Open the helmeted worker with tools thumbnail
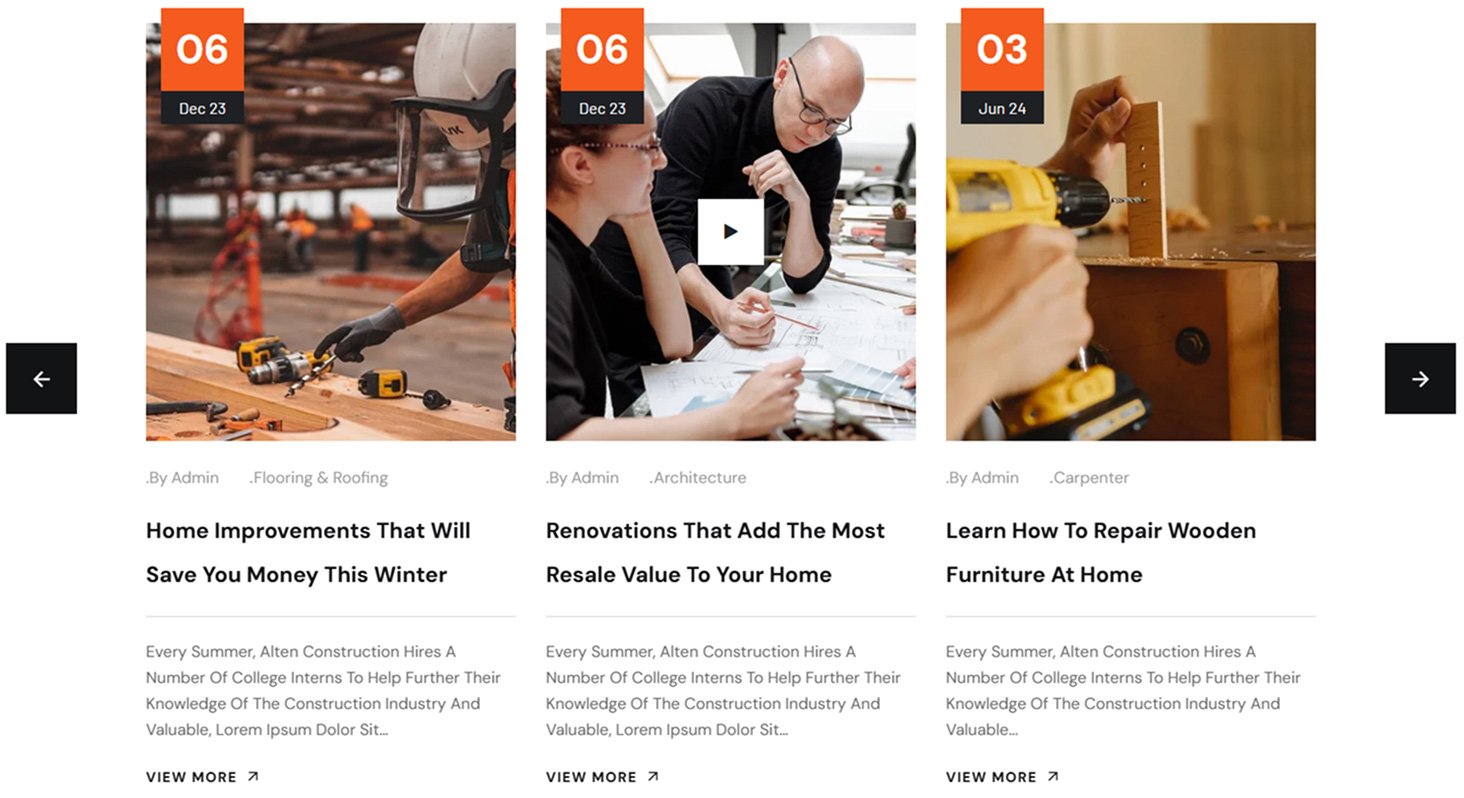 (x=331, y=232)
